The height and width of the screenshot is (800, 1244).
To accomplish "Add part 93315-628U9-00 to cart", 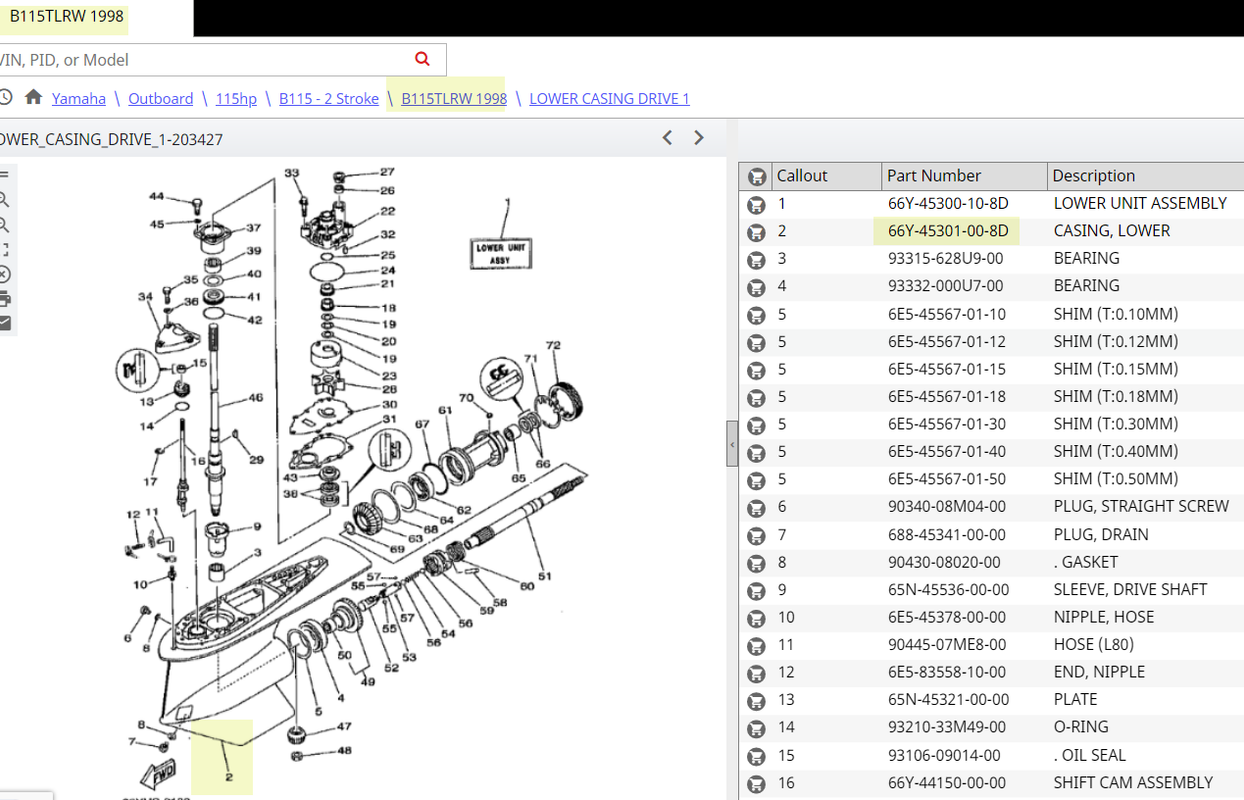I will pos(757,259).
